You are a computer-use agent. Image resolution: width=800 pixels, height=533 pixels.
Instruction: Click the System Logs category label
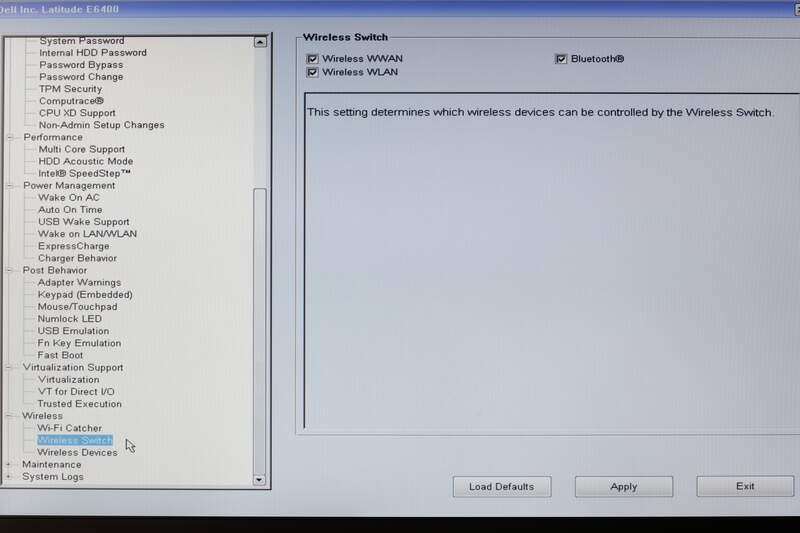[53, 477]
